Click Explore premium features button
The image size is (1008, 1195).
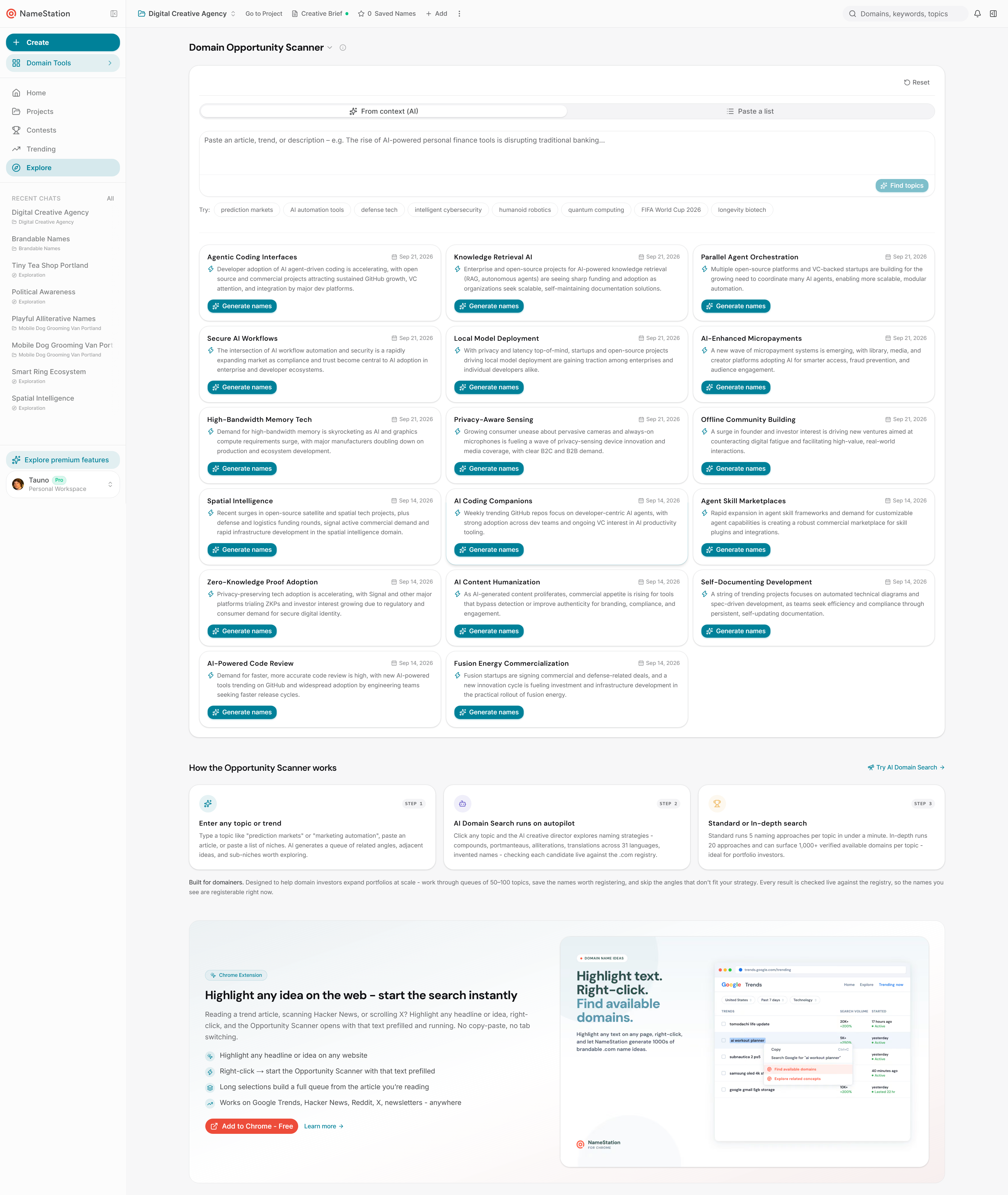click(x=63, y=459)
